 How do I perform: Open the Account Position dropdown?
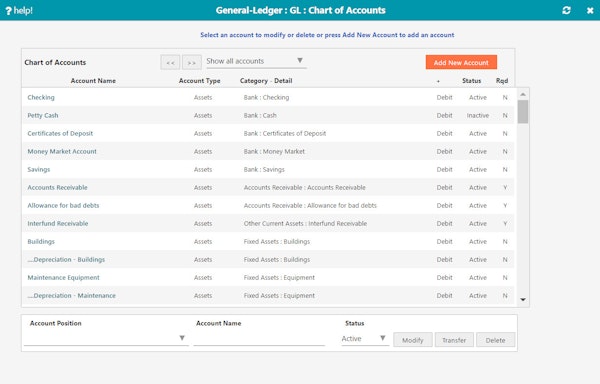106,338
